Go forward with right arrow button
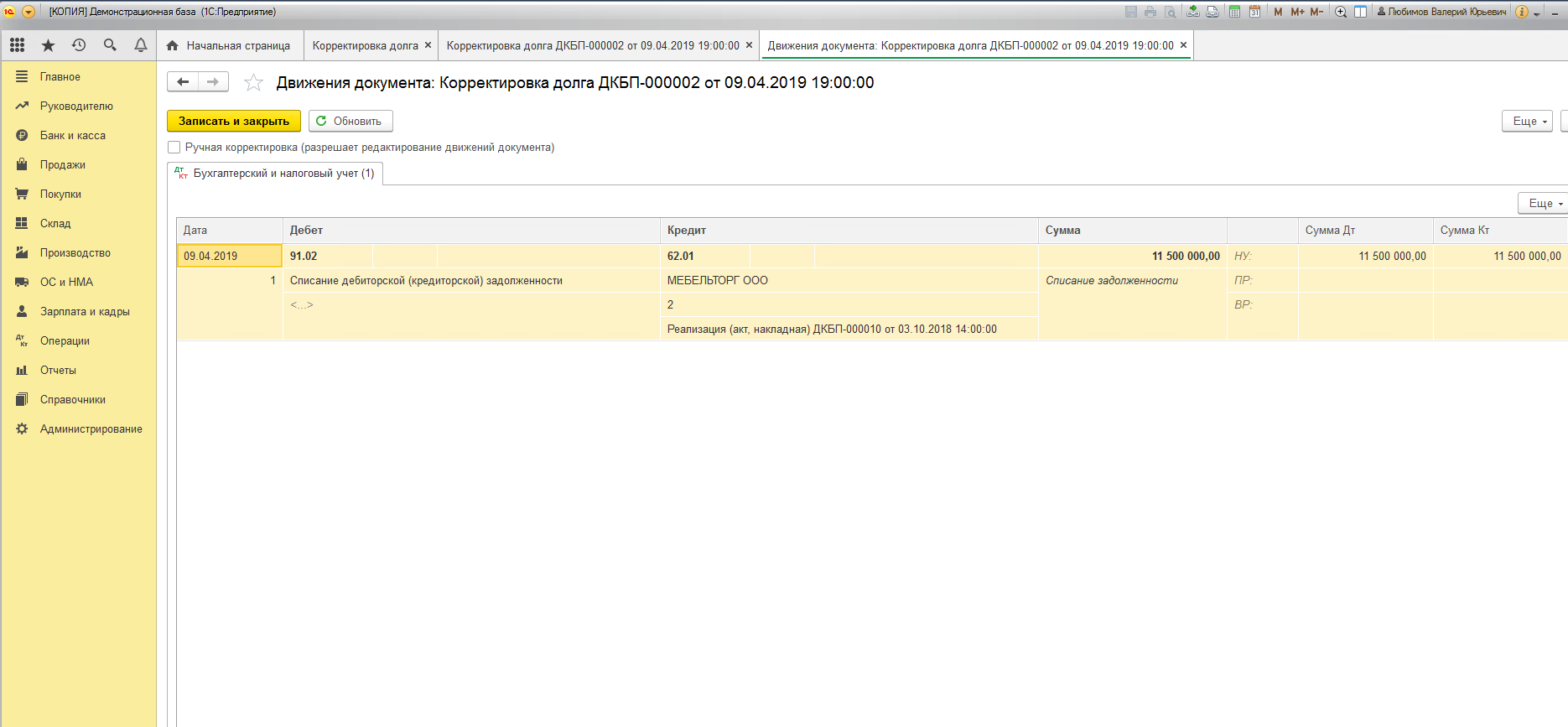Screen dimensions: 1568x727 tap(213, 82)
